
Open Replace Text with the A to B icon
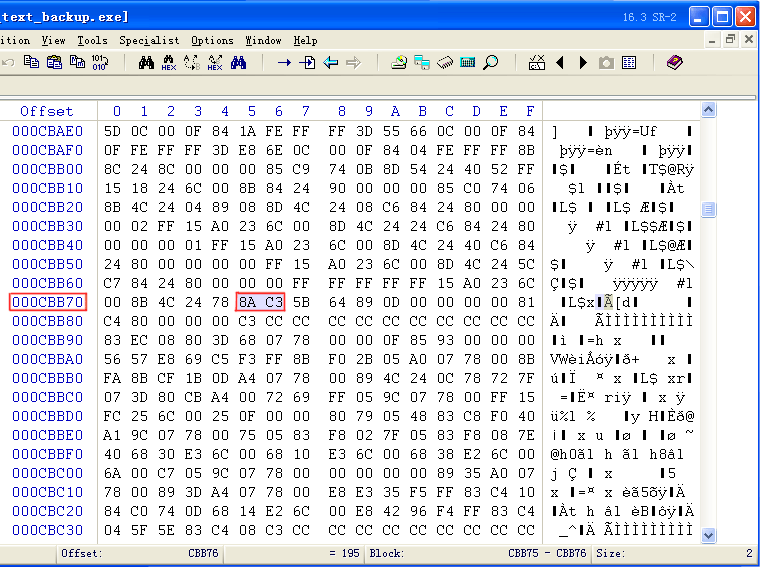(x=192, y=62)
